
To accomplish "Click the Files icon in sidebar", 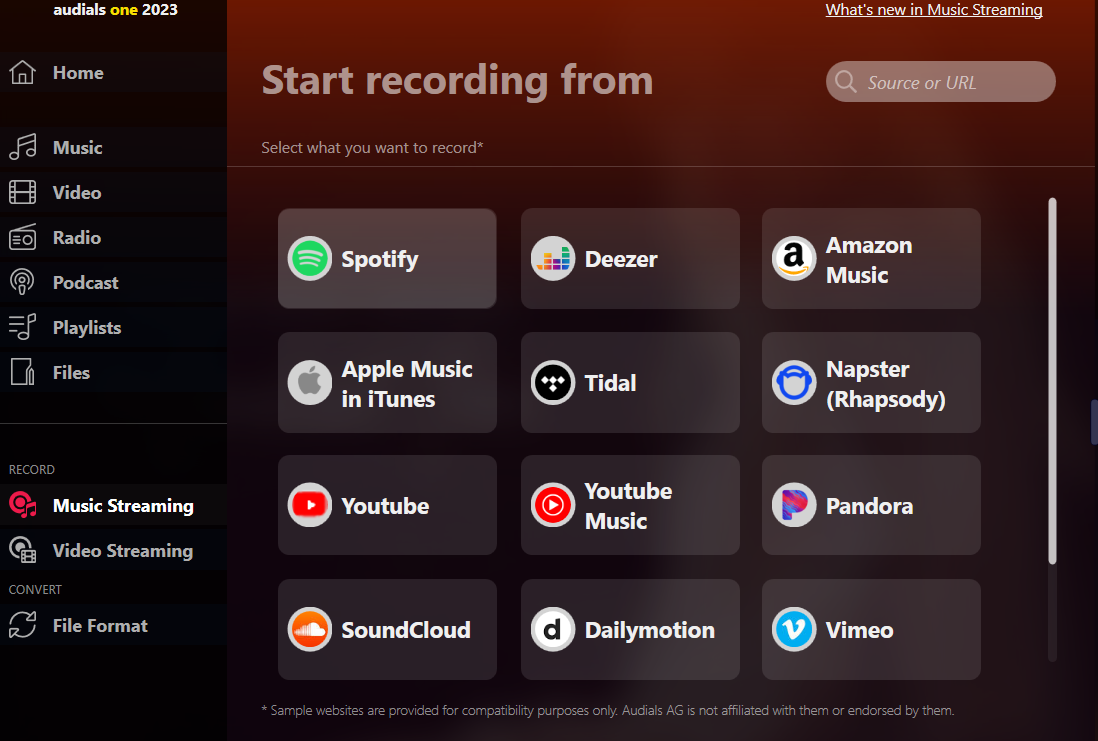I will (x=22, y=372).
